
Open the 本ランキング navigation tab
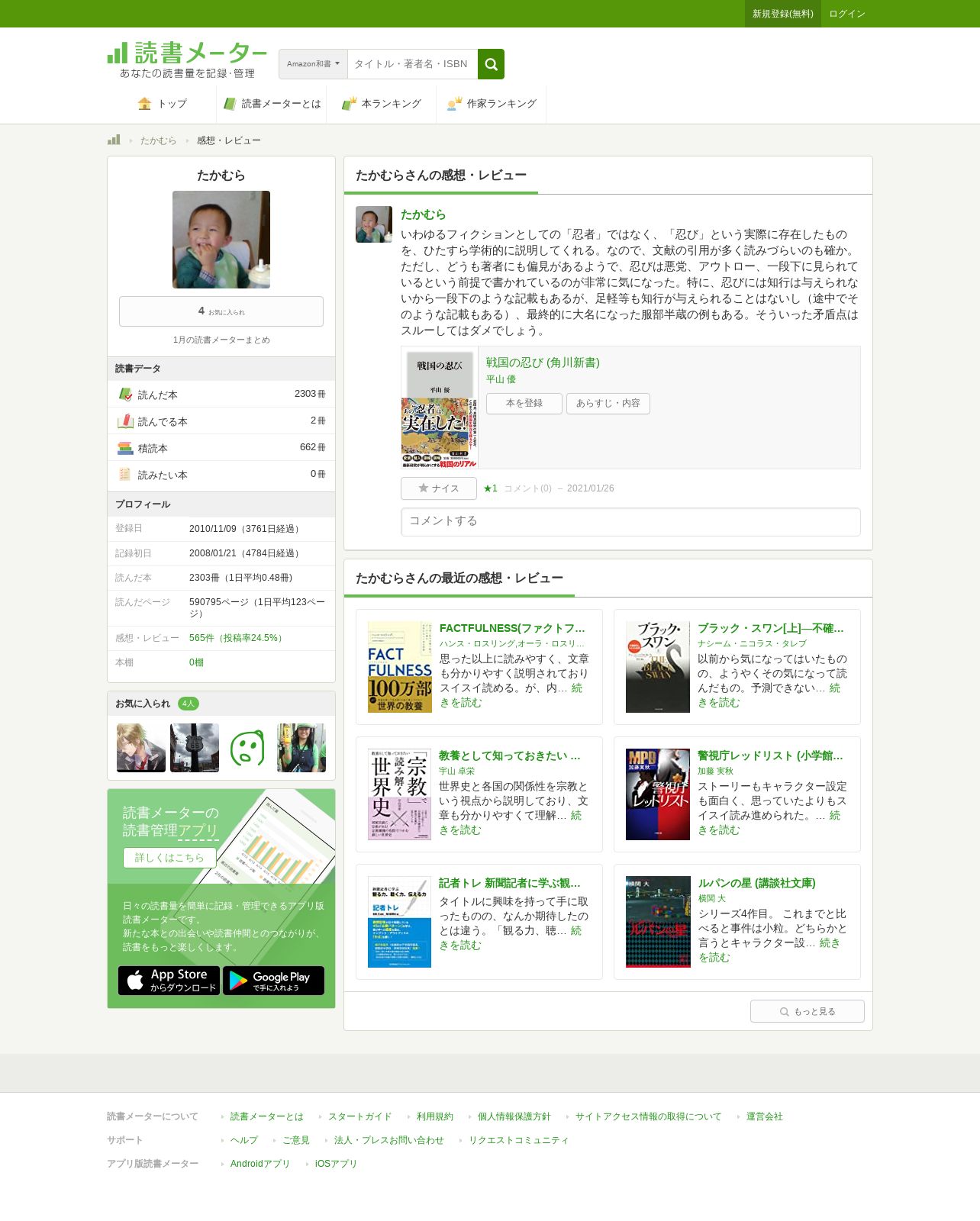[382, 104]
